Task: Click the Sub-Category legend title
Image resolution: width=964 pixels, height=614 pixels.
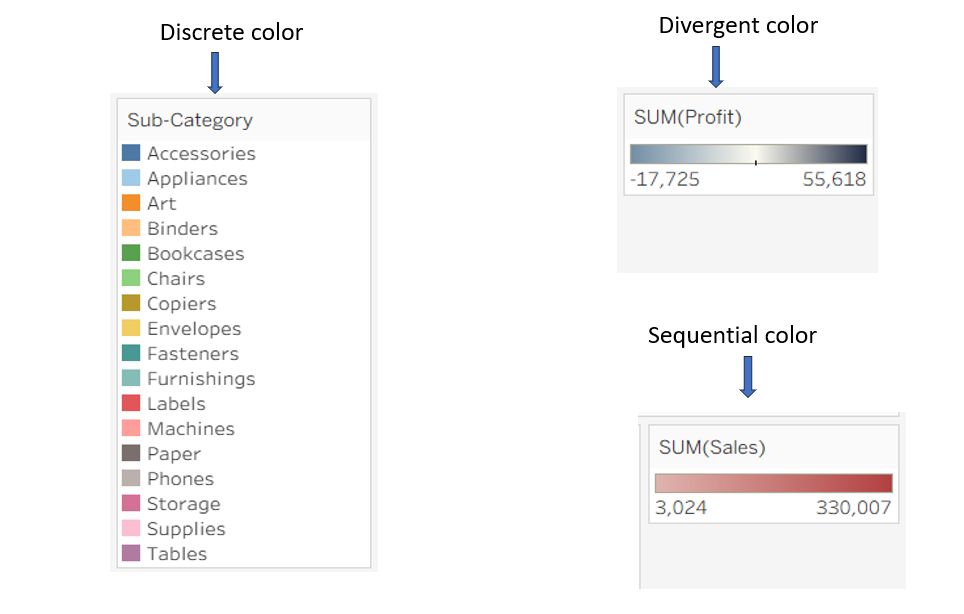Action: point(190,120)
